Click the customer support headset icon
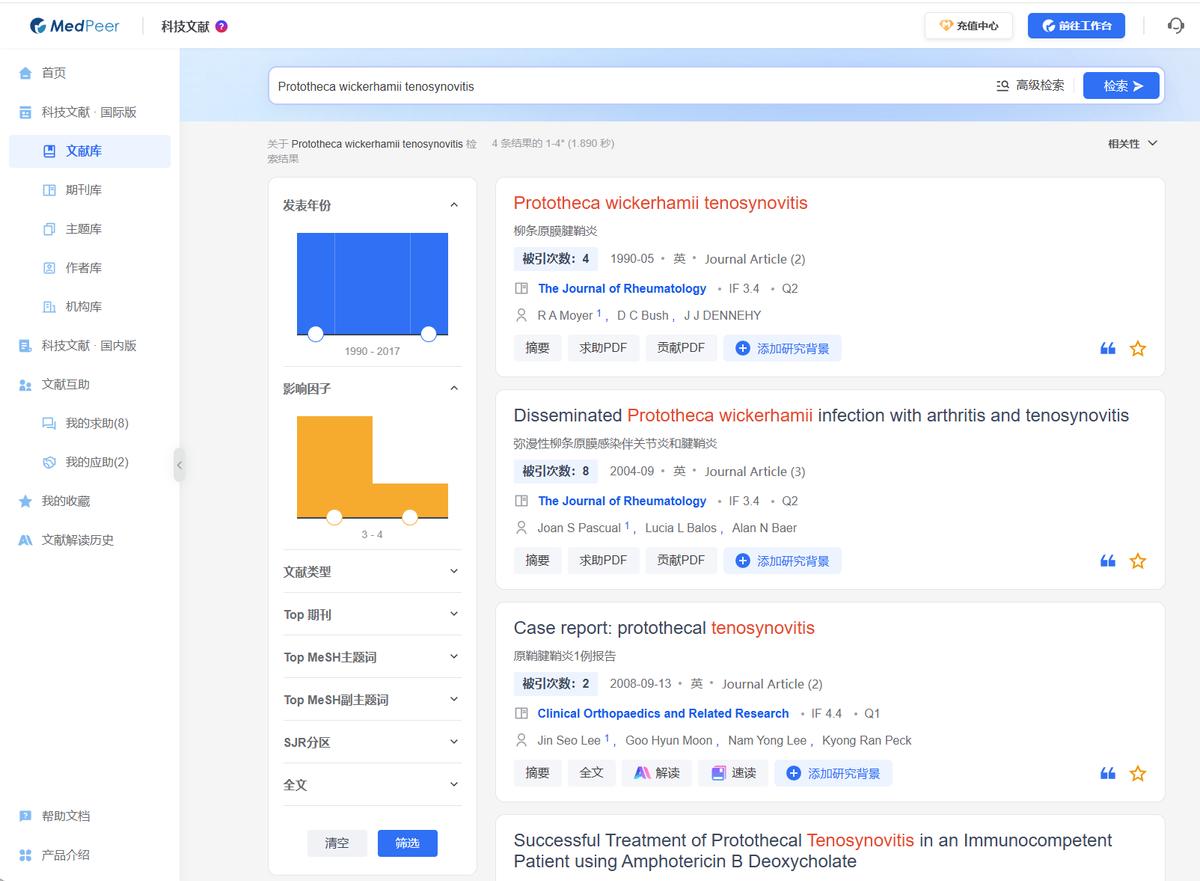Screen dimensions: 1200x881 [1176, 26]
